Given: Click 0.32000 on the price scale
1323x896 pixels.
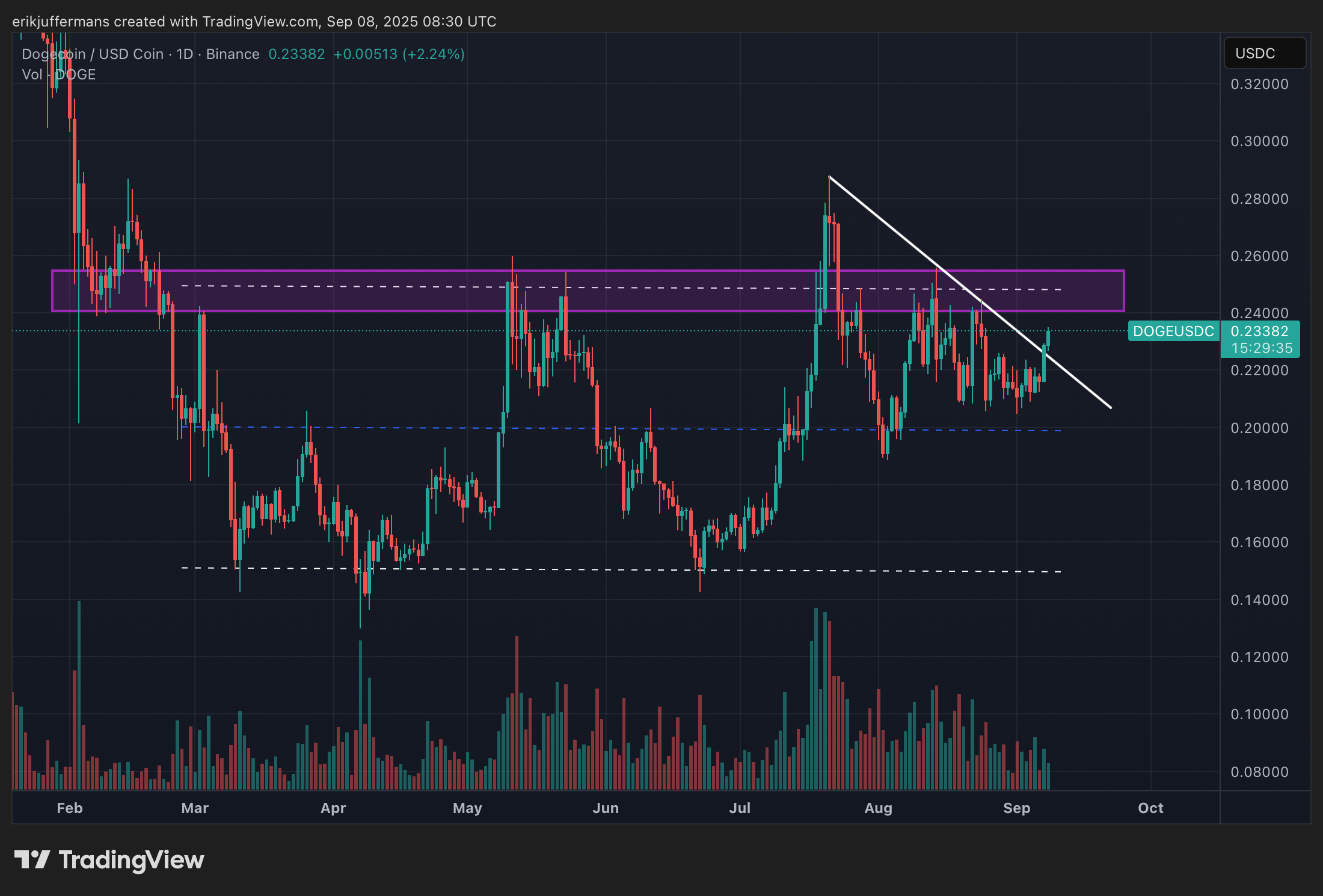Looking at the screenshot, I should pyautogui.click(x=1259, y=84).
